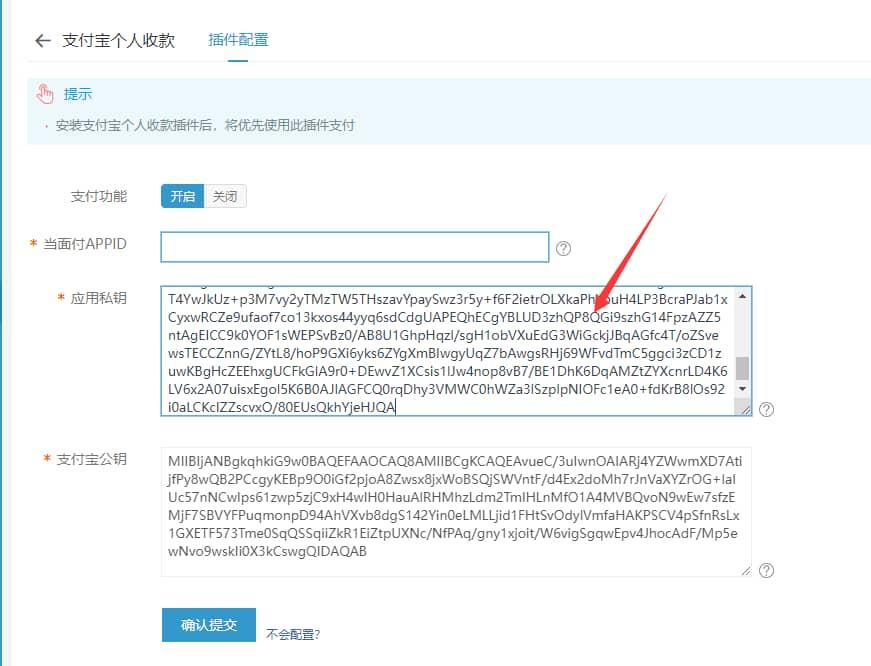Click the back arrow beside 支付宝个人收款
Image resolution: width=871 pixels, height=666 pixels.
click(43, 41)
